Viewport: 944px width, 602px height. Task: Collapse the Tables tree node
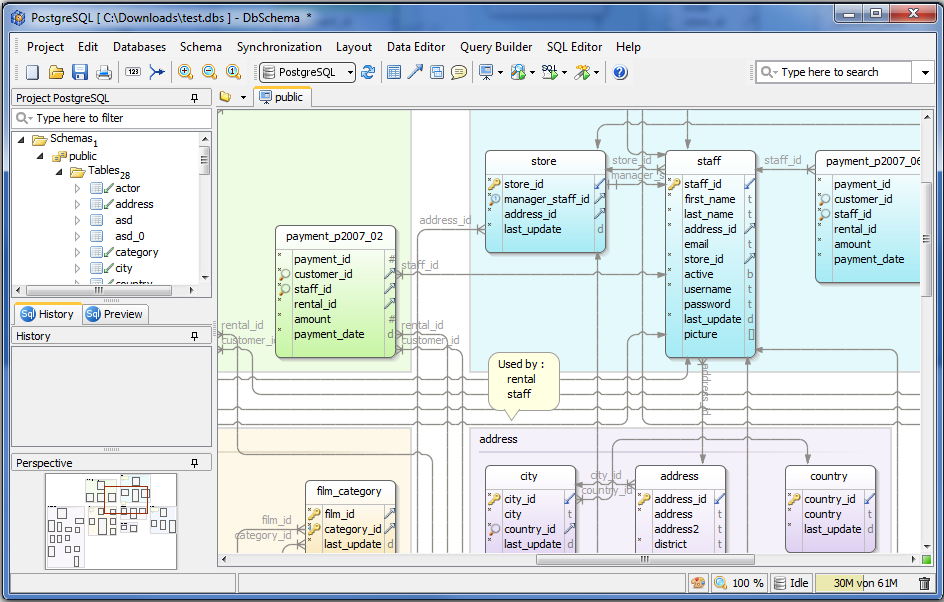coord(61,172)
